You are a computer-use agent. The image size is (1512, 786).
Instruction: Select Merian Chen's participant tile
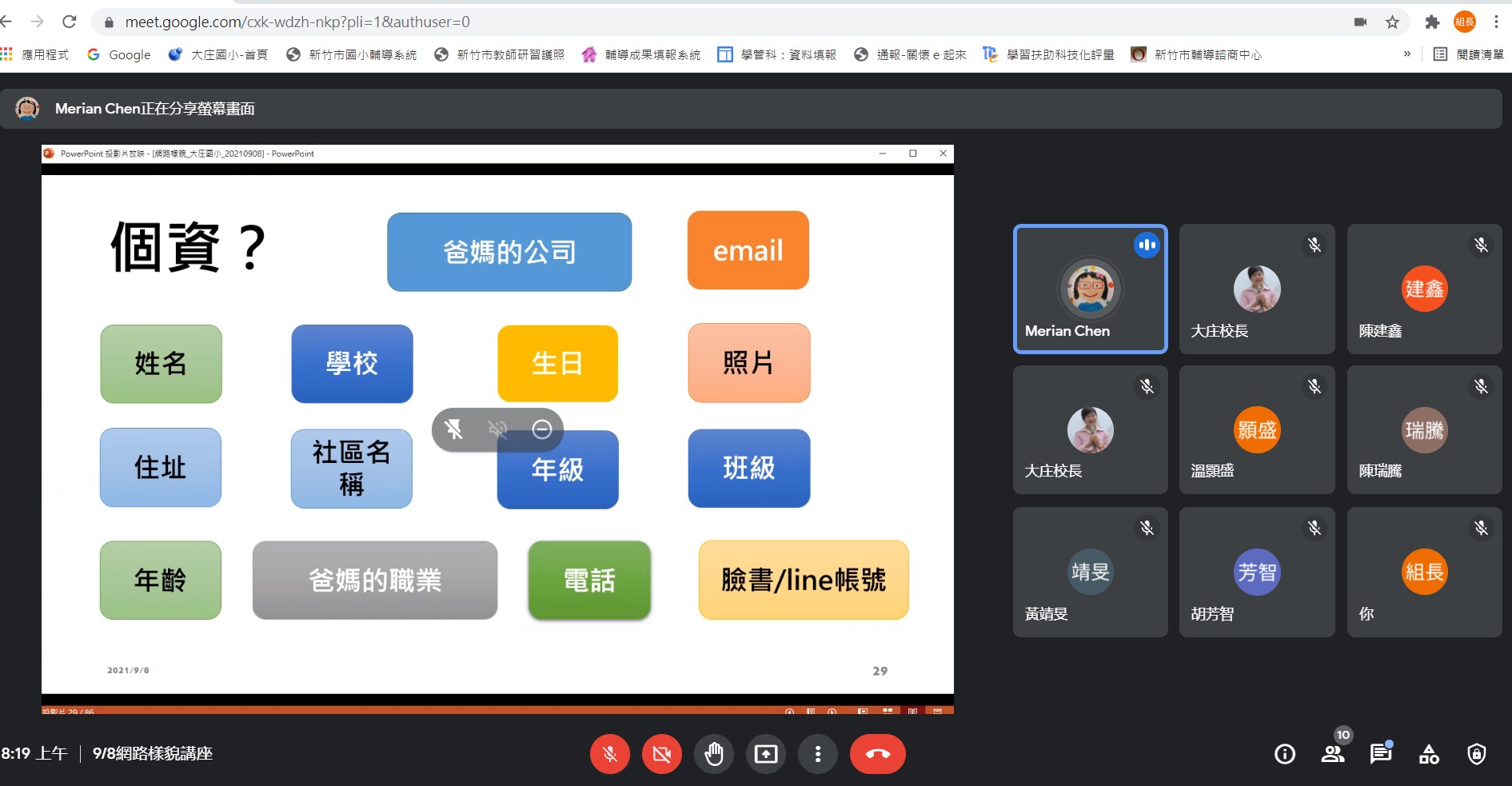click(x=1090, y=289)
